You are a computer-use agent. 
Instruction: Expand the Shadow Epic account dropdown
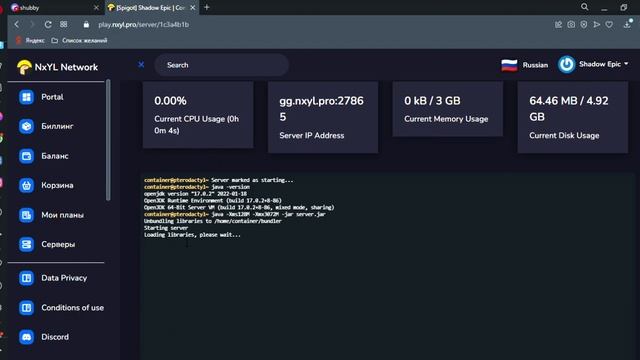point(604,64)
